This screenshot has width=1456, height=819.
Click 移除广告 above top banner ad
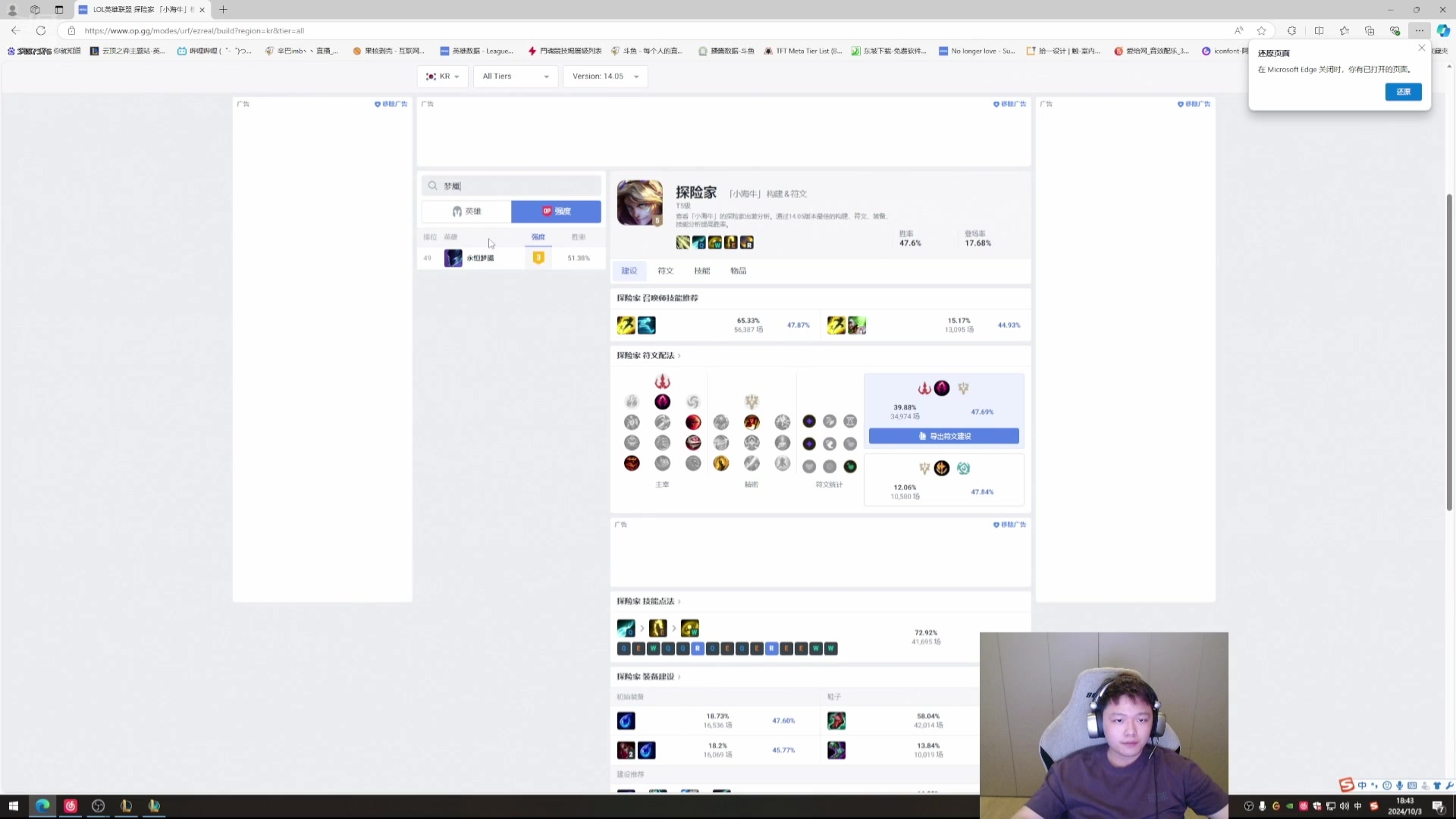click(1009, 104)
